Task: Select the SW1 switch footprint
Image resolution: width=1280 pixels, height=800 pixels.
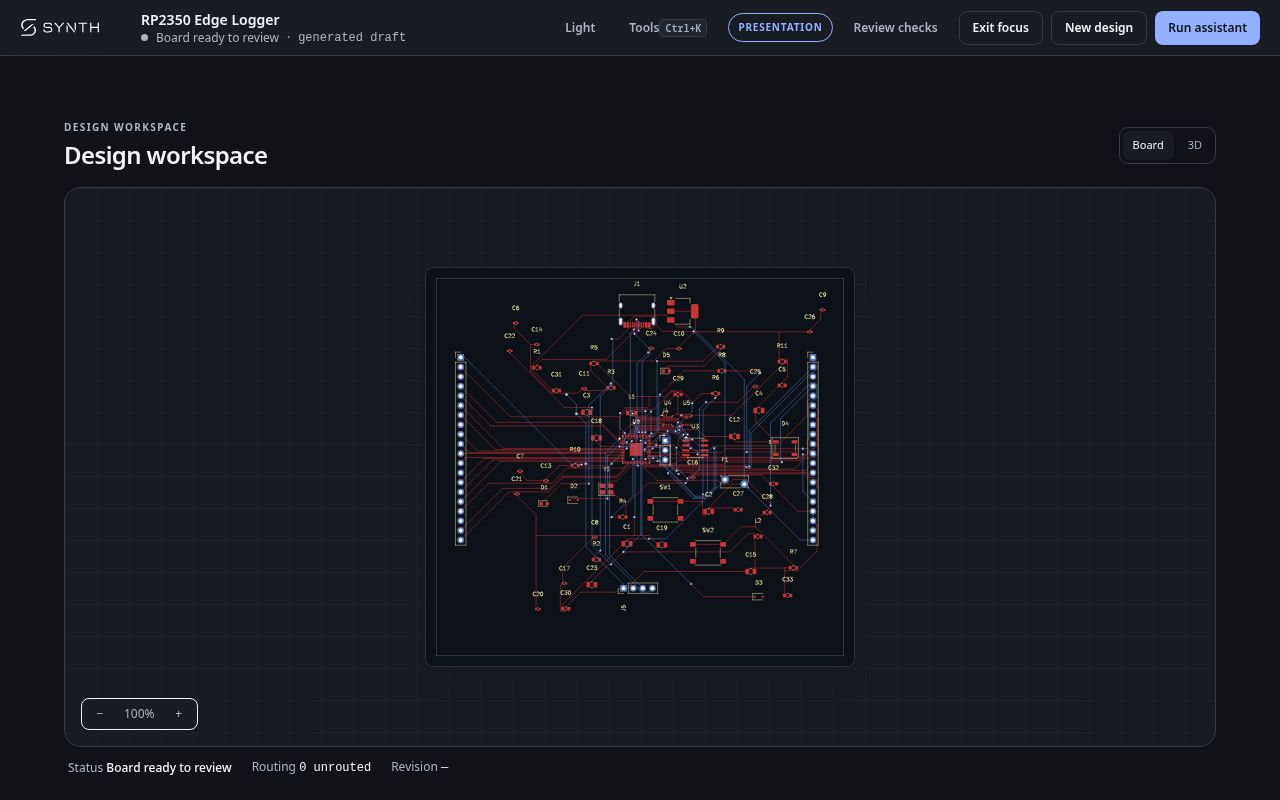Action: tap(665, 508)
